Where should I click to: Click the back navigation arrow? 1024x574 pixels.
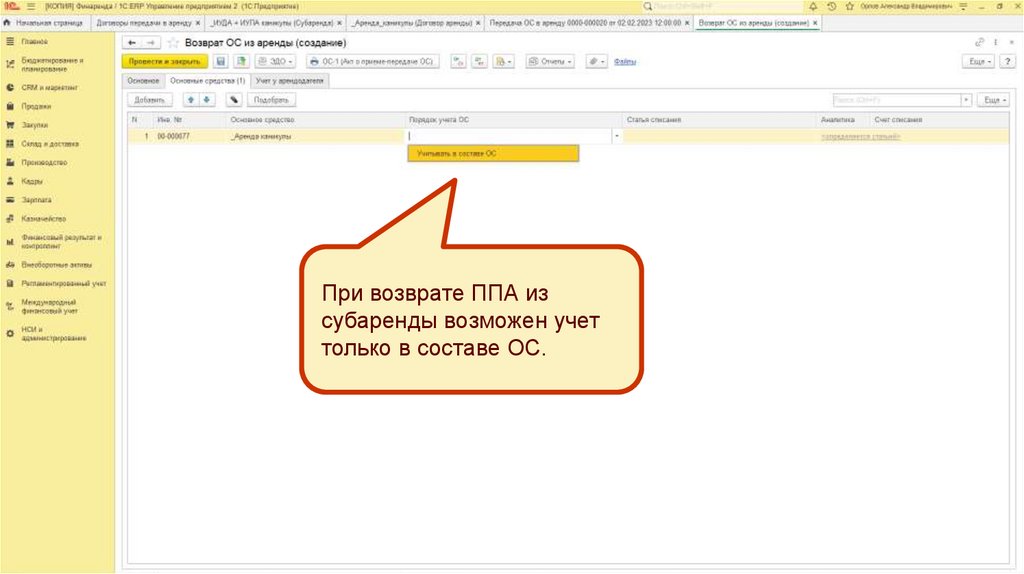pyautogui.click(x=132, y=43)
